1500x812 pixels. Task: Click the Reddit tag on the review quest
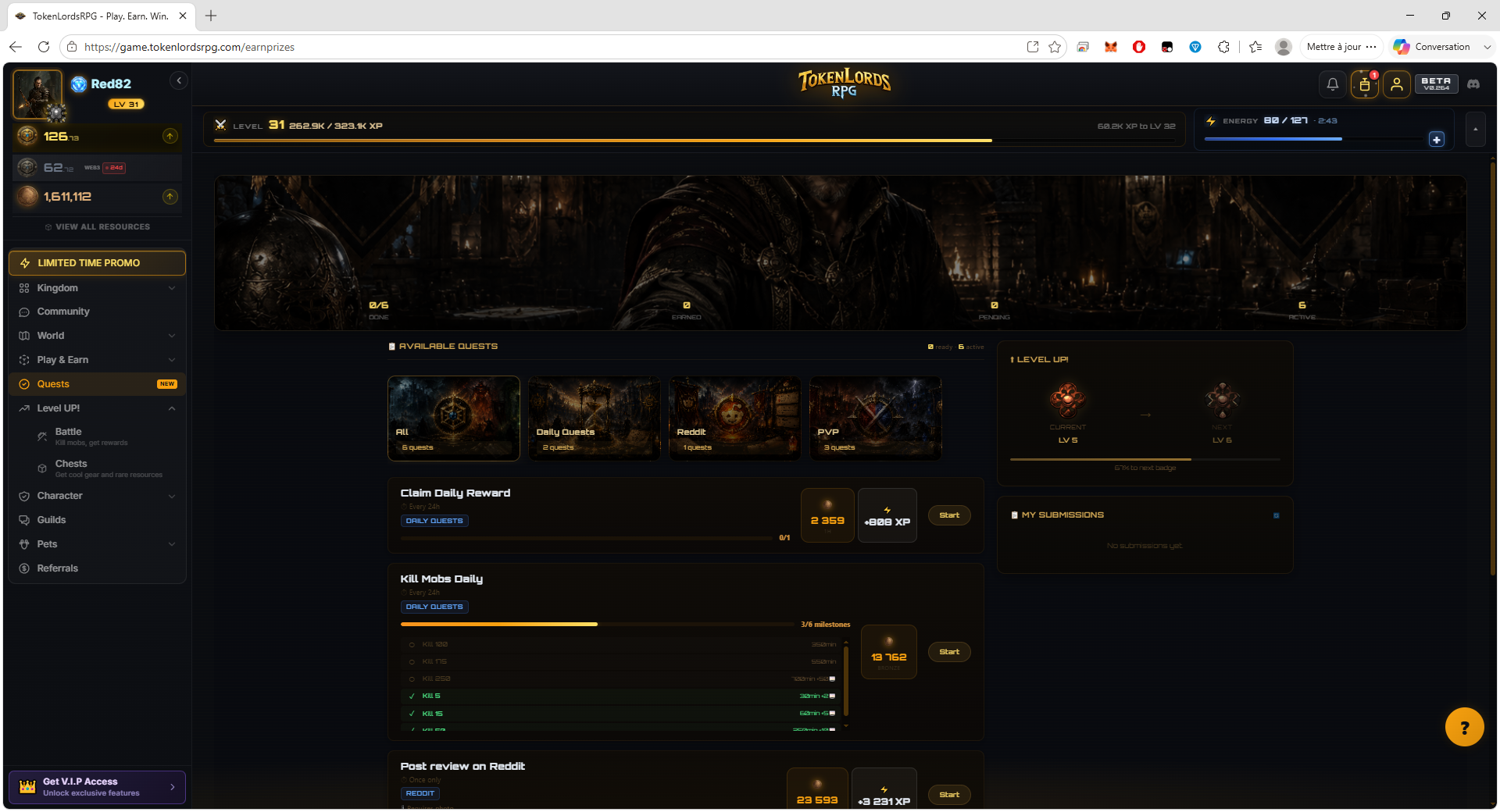(420, 793)
